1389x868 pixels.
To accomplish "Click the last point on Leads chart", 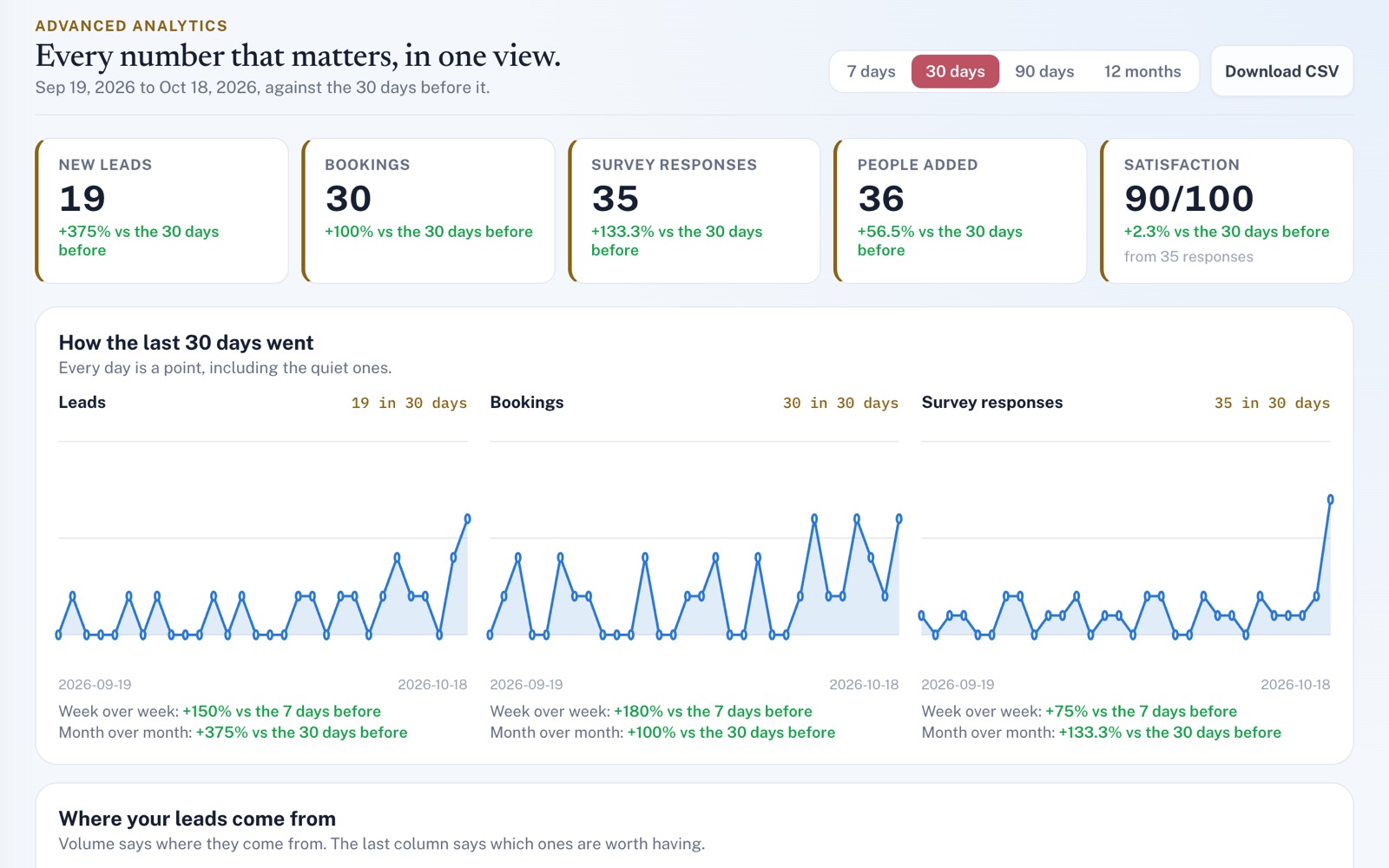I will tap(467, 519).
